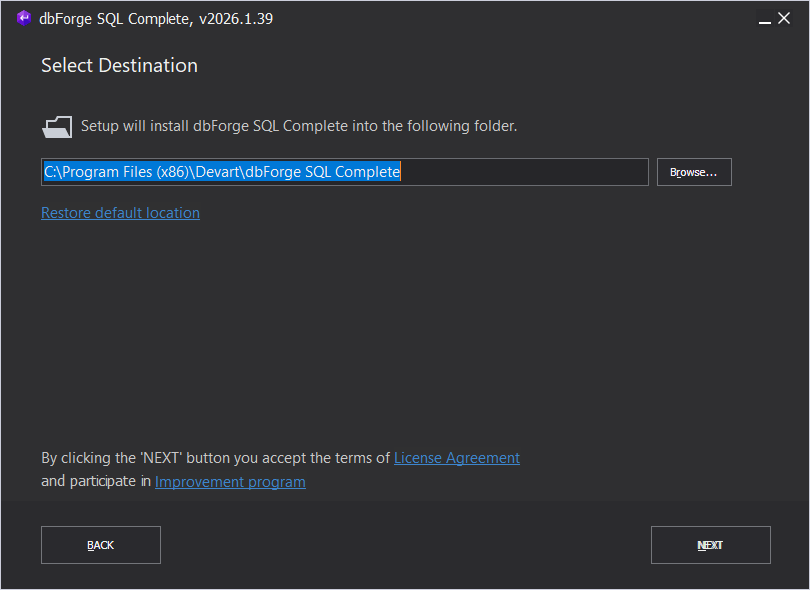Open the License Agreement link
Screen dimensions: 810x590
[457, 458]
